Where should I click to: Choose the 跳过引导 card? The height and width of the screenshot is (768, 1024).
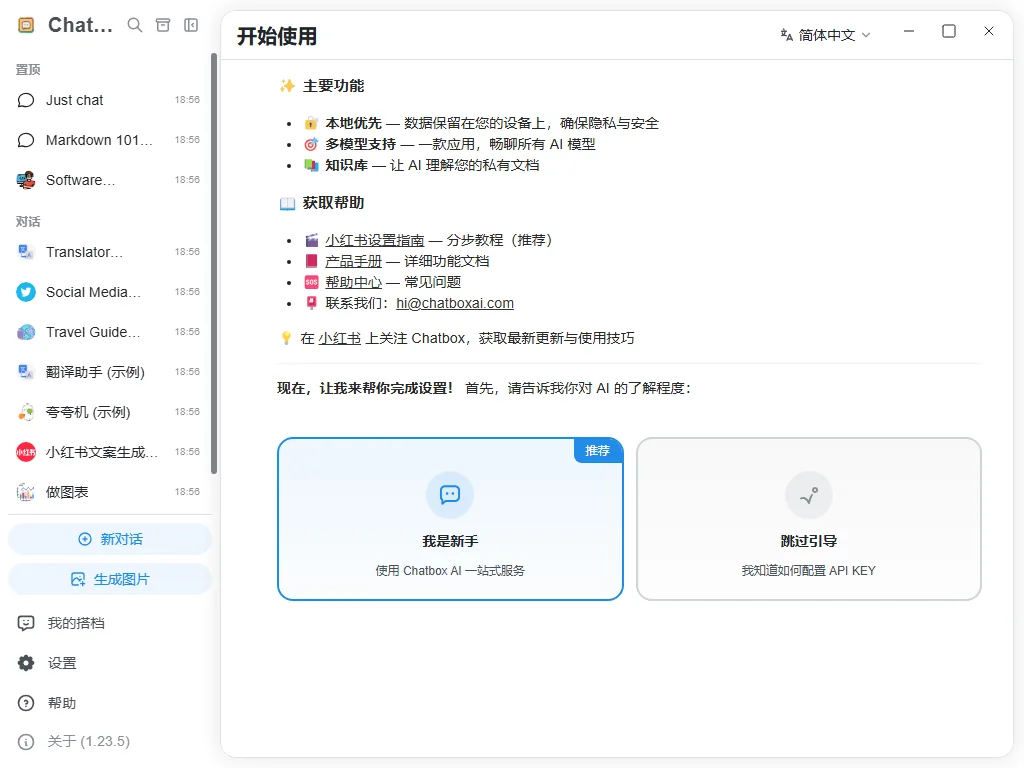tap(808, 519)
